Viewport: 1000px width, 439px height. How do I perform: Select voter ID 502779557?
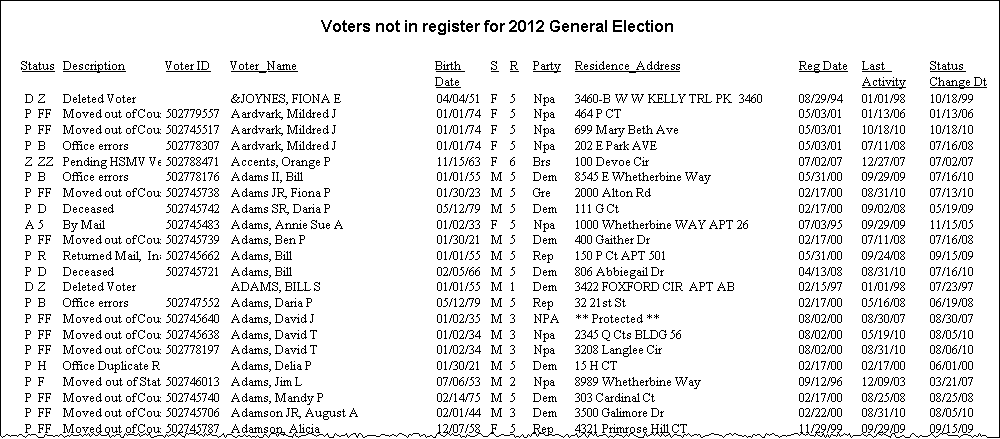tap(193, 115)
